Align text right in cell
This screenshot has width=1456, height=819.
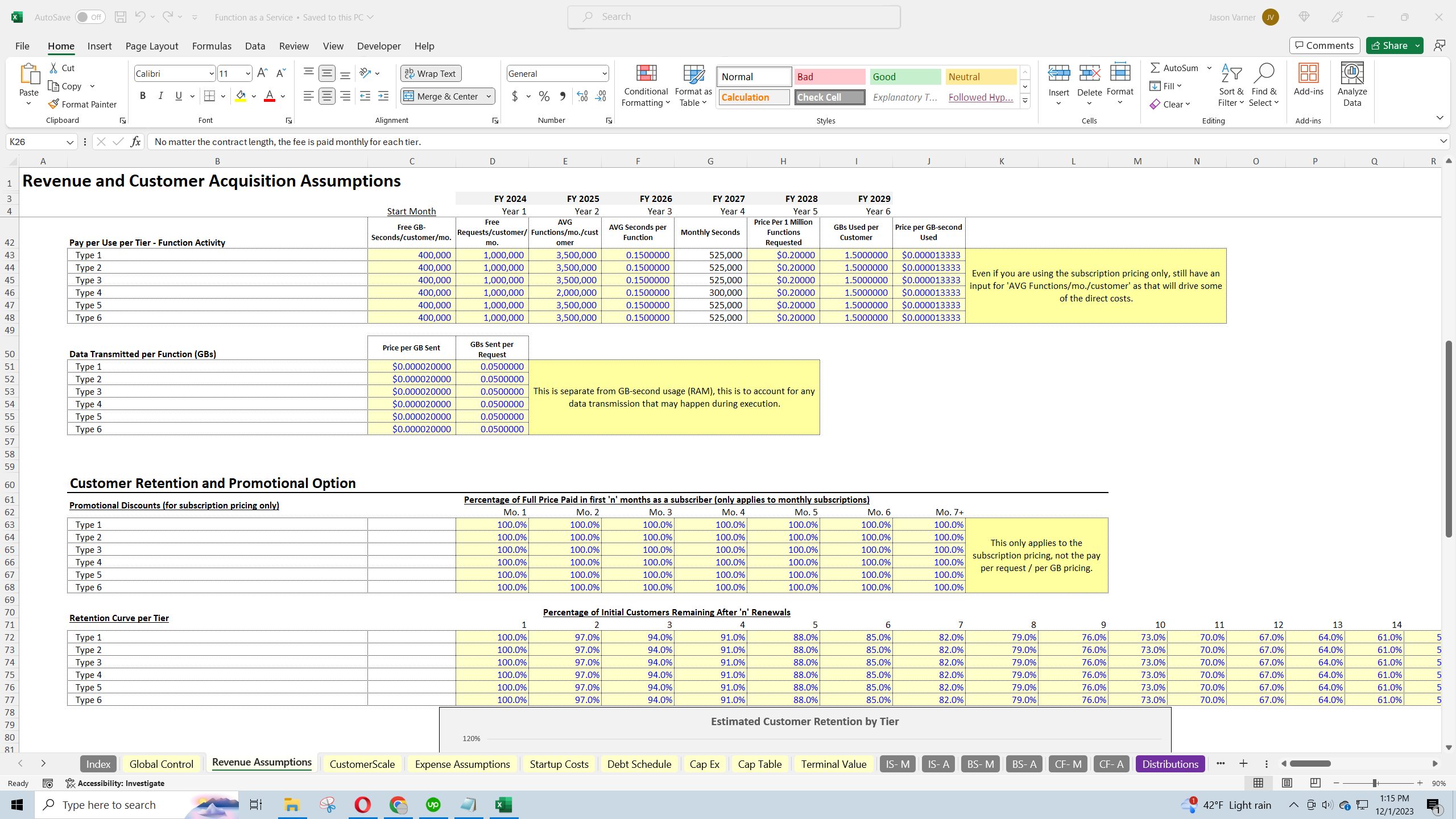345,96
